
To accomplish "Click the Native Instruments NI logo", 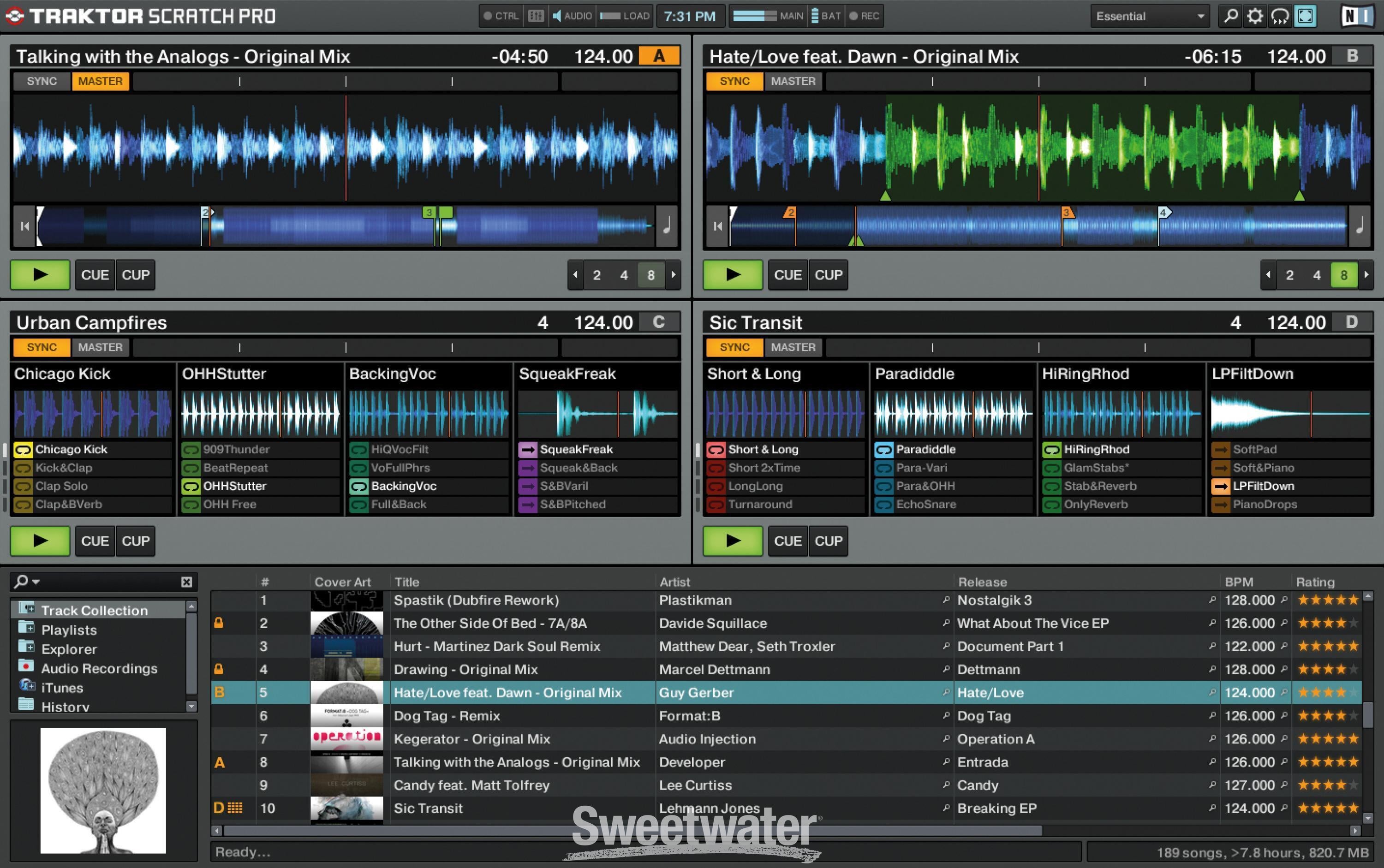I will (x=1358, y=16).
